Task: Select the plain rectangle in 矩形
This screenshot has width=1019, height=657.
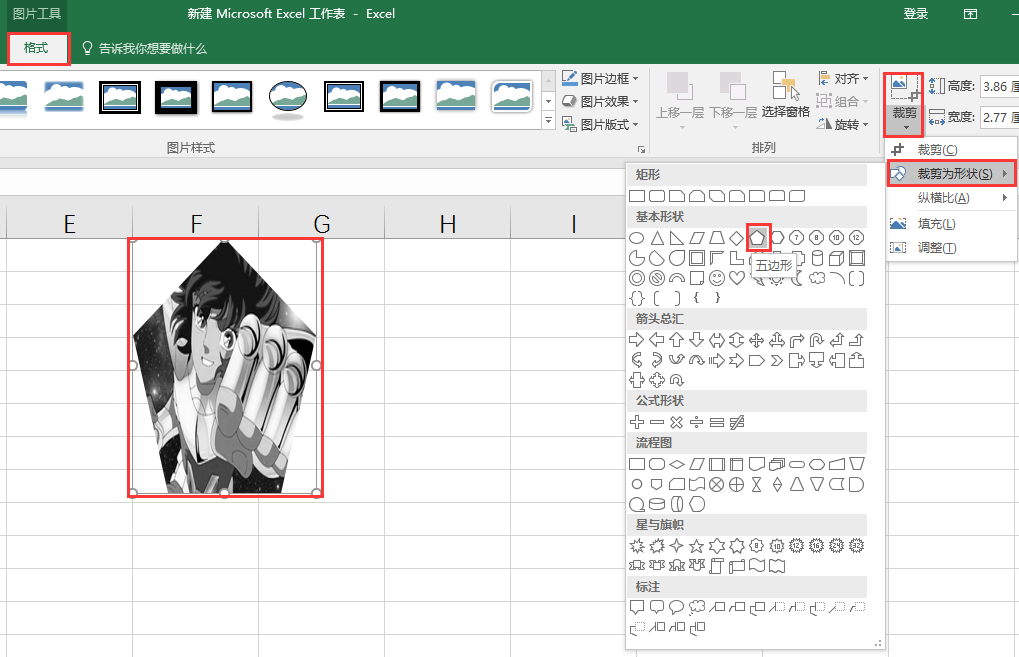Action: click(x=637, y=196)
